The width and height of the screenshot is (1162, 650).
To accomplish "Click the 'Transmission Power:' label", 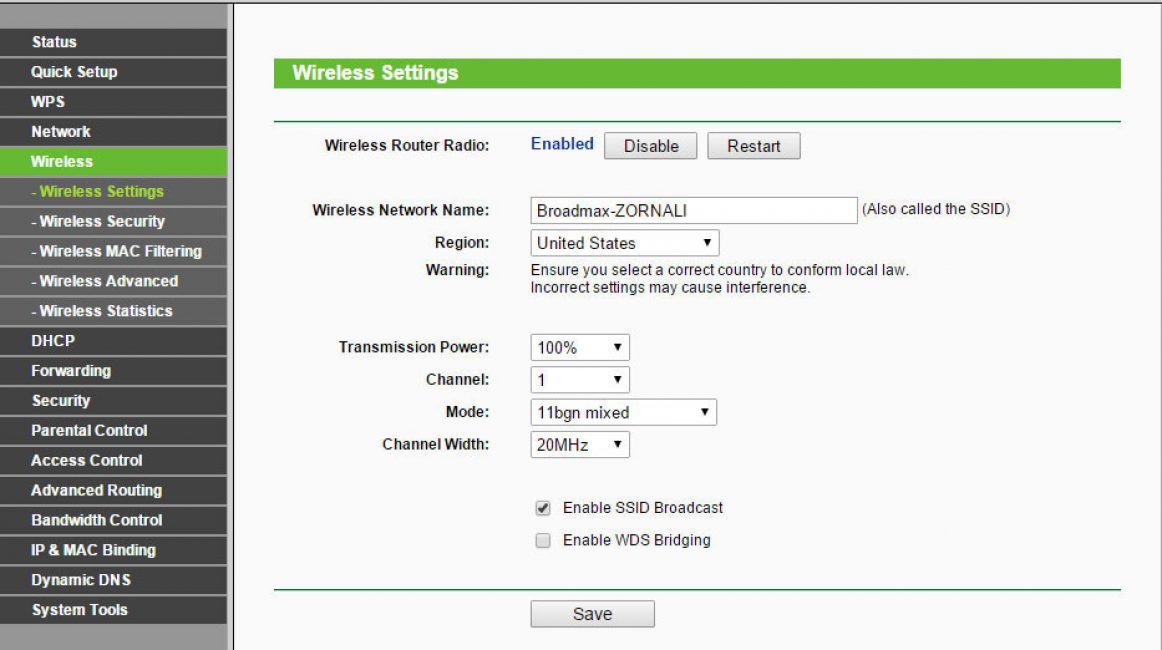I will click(x=414, y=347).
